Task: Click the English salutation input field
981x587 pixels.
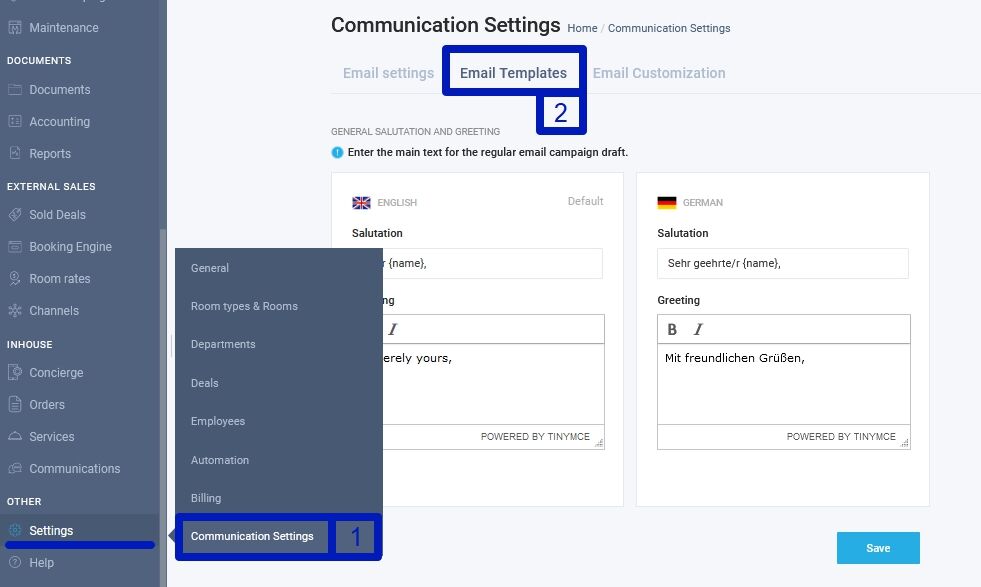Action: pos(492,263)
